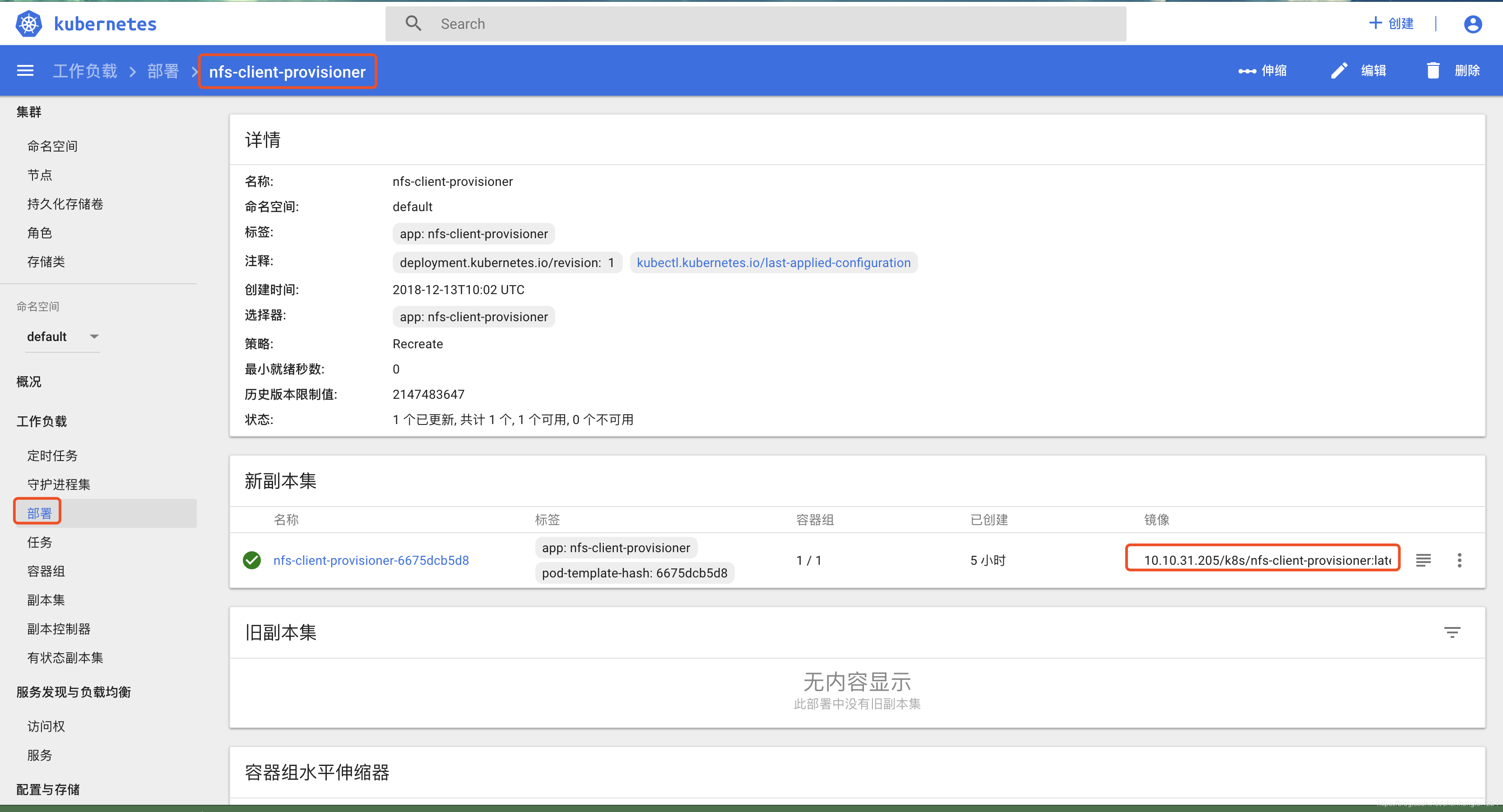Click the 创建 create button
This screenshot has width=1503, height=812.
[1391, 24]
